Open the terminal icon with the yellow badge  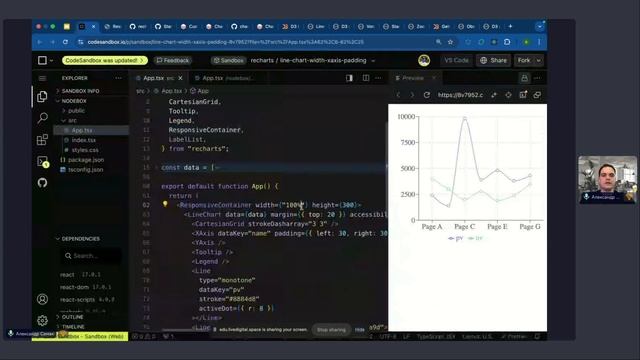[x=43, y=162]
